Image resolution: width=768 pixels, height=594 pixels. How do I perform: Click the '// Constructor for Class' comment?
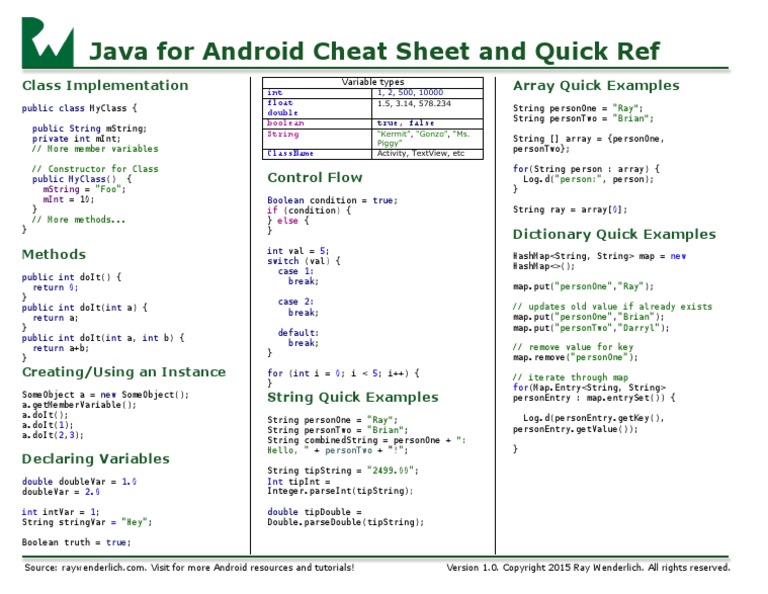point(95,169)
